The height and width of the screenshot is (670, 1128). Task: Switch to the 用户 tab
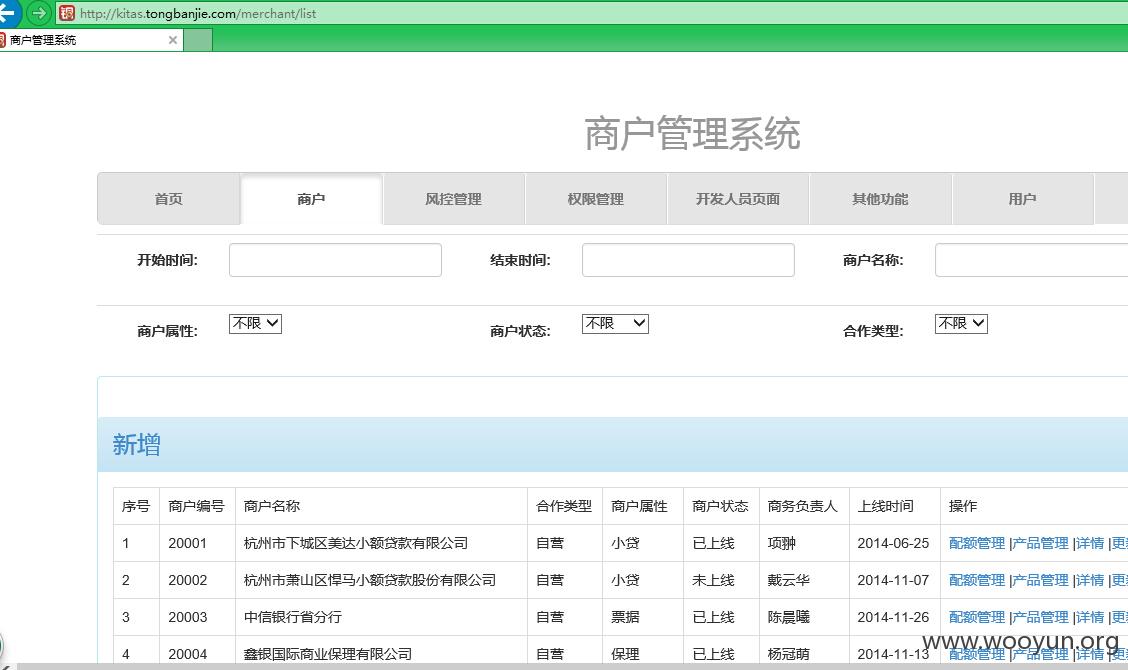(x=1022, y=199)
